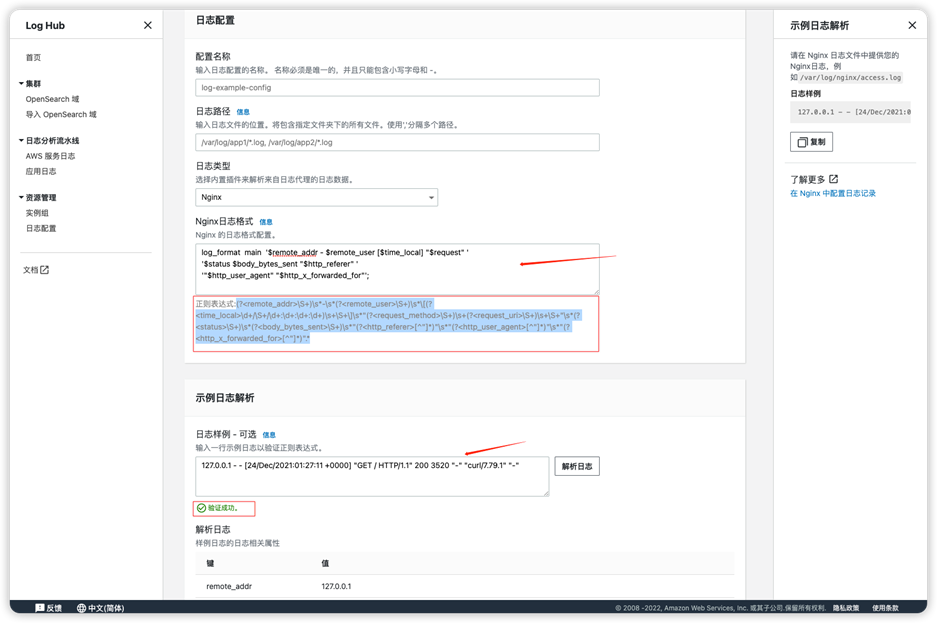
Task: Click the 复制 button for log sample
Action: click(811, 142)
